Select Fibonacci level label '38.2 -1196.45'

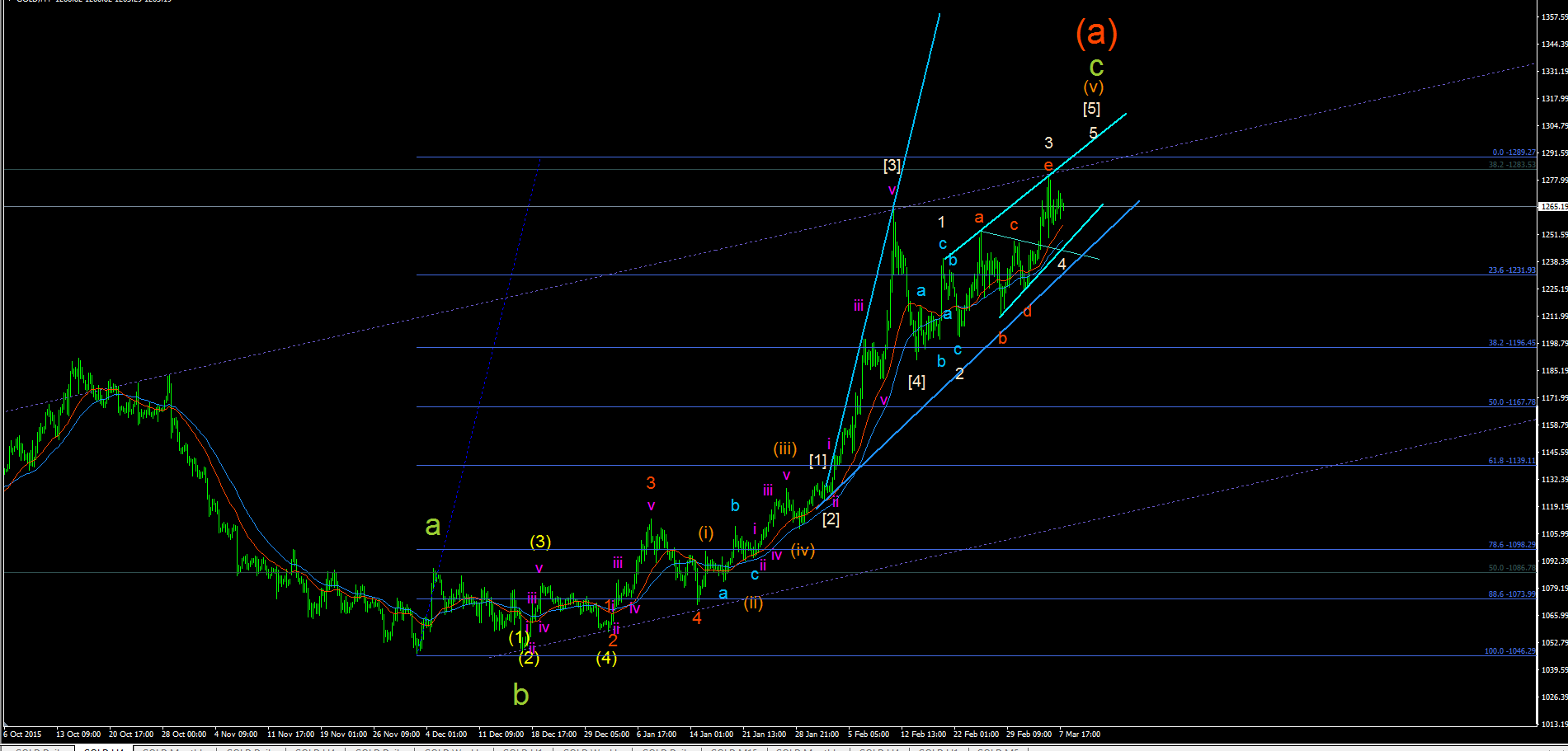[x=1512, y=343]
